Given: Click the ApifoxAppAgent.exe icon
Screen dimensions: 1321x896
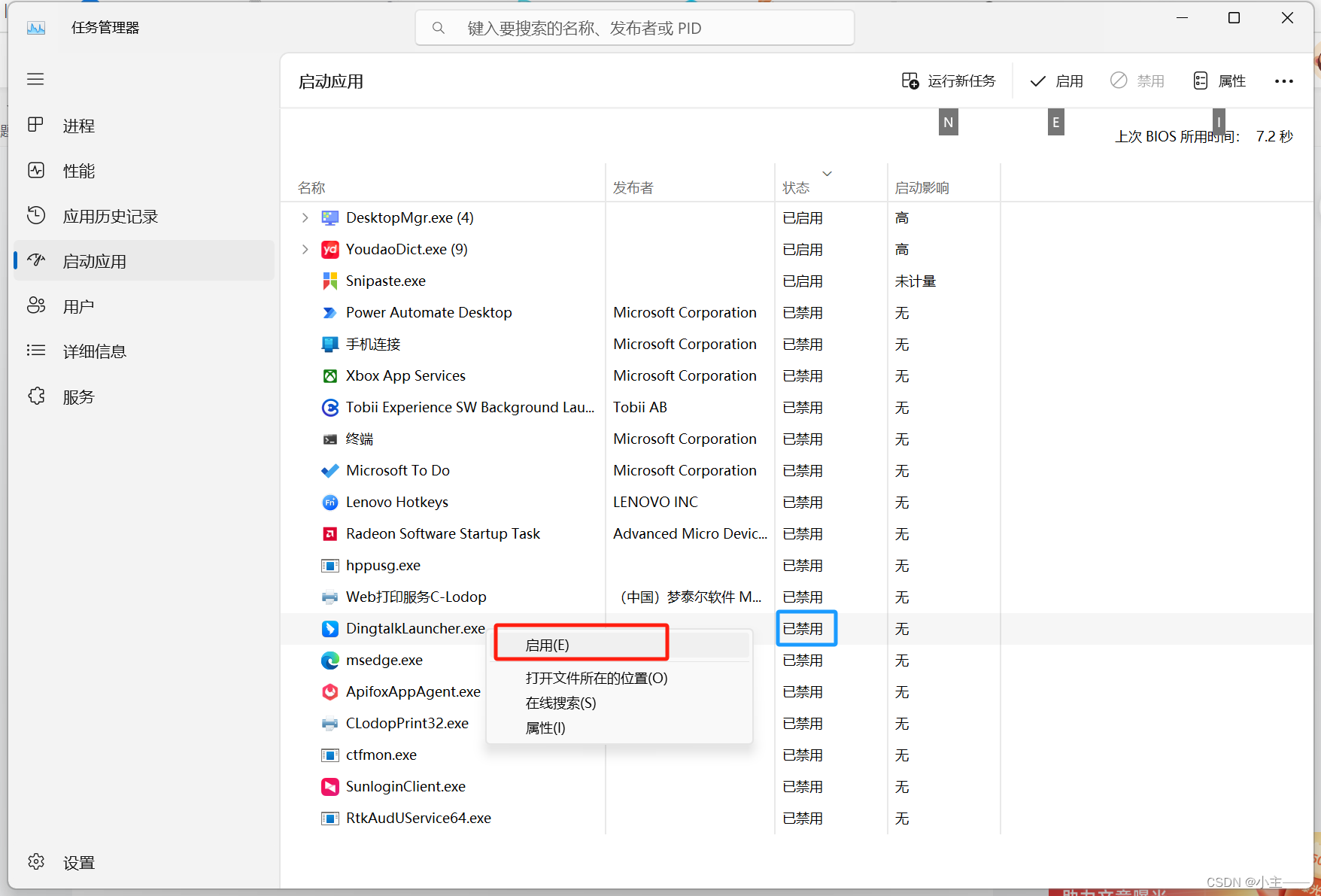Looking at the screenshot, I should click(329, 691).
